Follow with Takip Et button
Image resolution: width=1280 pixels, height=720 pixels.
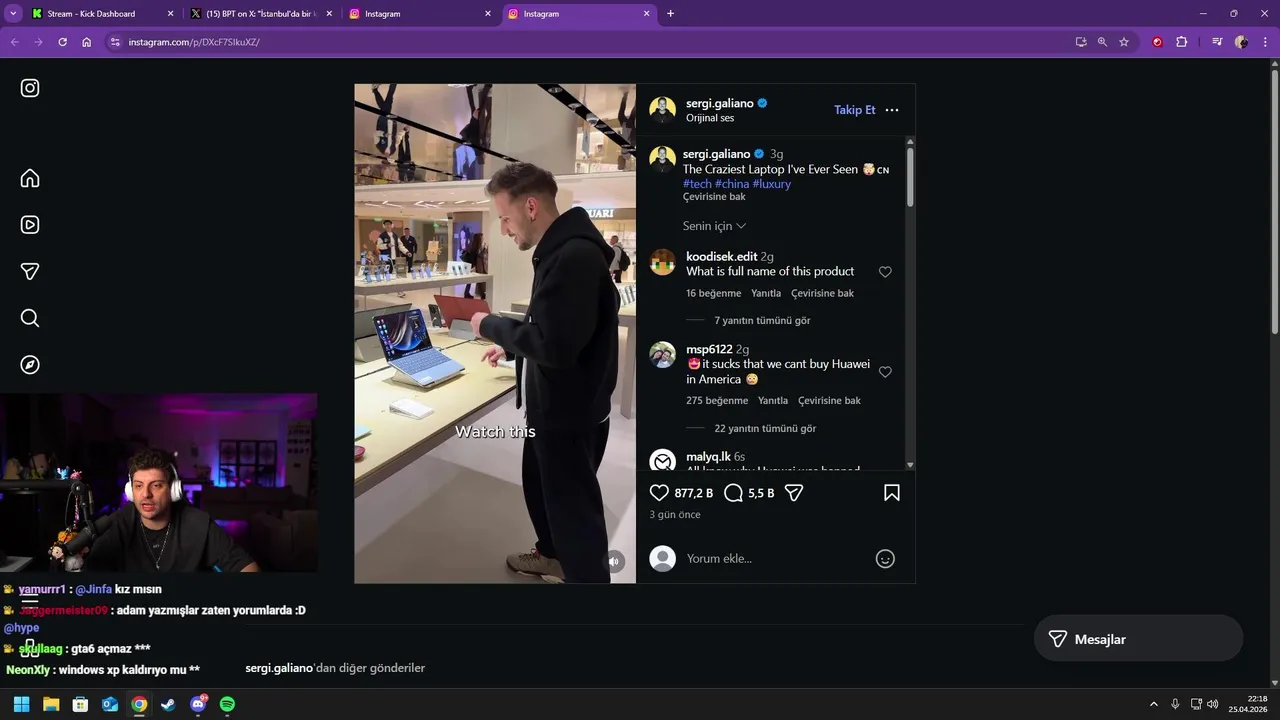coord(855,110)
